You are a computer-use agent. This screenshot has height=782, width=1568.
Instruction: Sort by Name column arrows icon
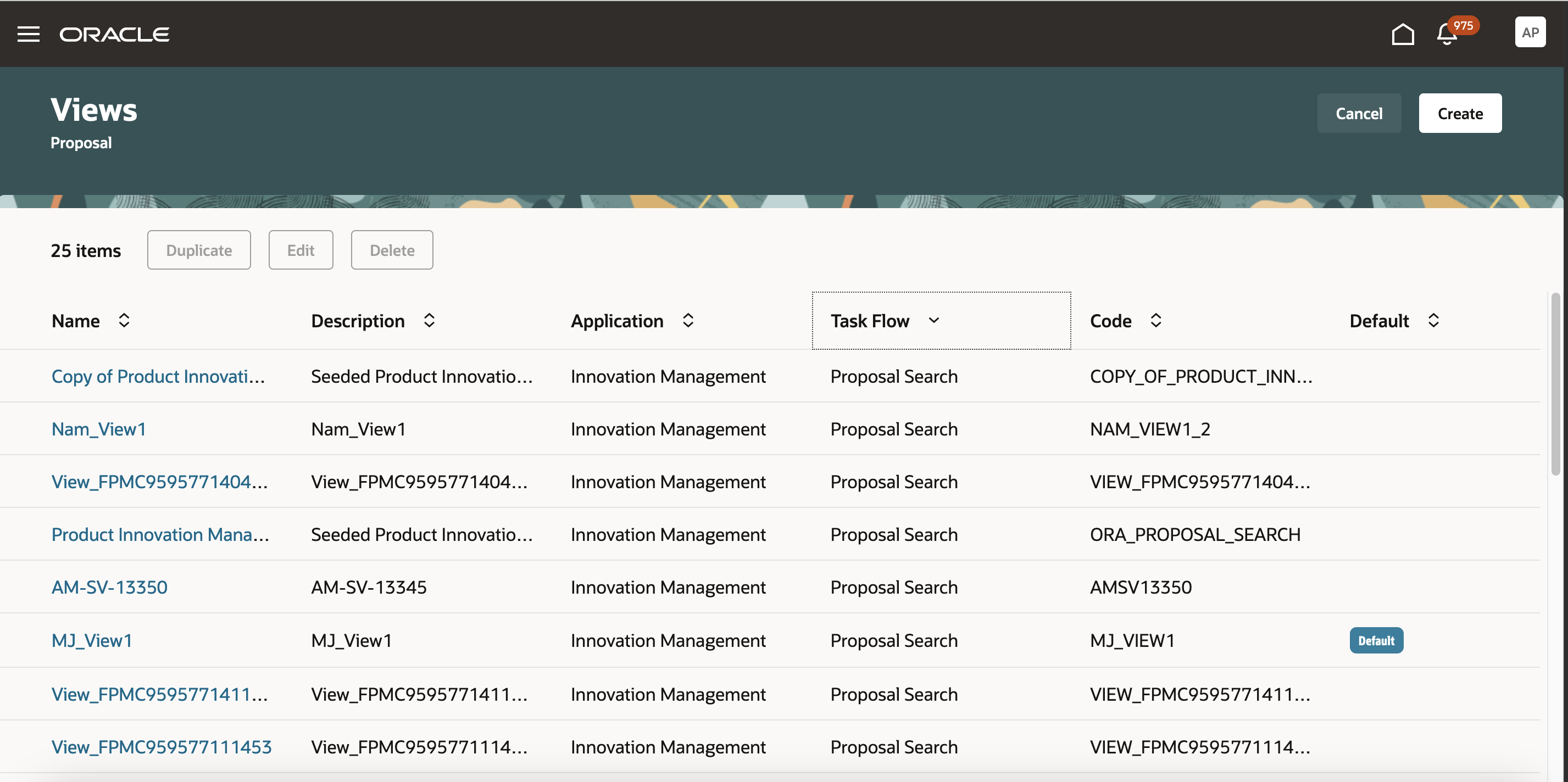tap(124, 321)
